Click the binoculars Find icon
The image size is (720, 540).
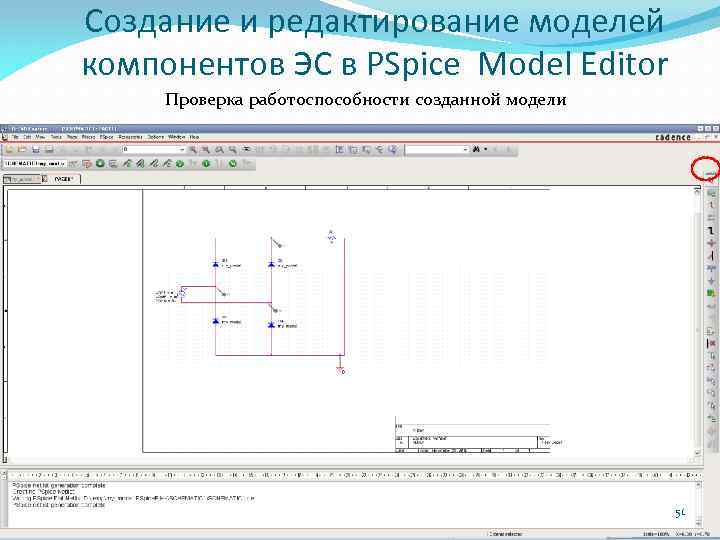(476, 149)
